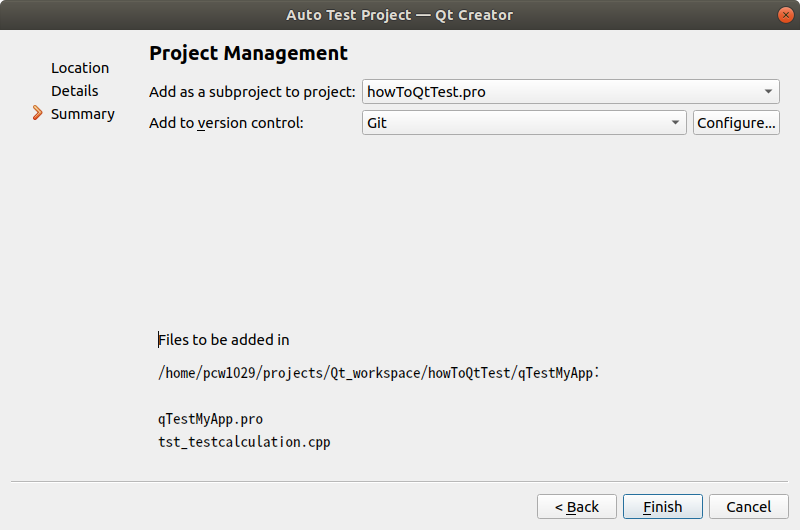Click the Project Management heading
The image size is (800, 530).
pos(248,54)
